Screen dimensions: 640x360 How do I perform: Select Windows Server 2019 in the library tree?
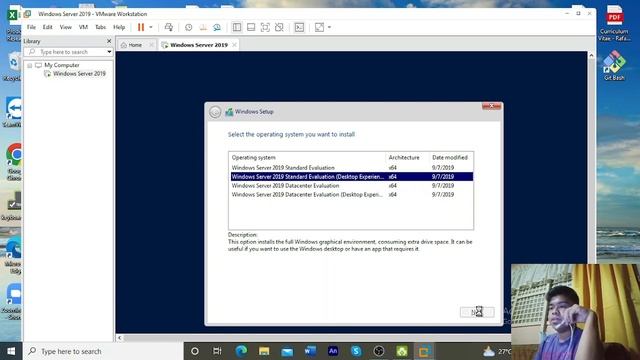79,74
